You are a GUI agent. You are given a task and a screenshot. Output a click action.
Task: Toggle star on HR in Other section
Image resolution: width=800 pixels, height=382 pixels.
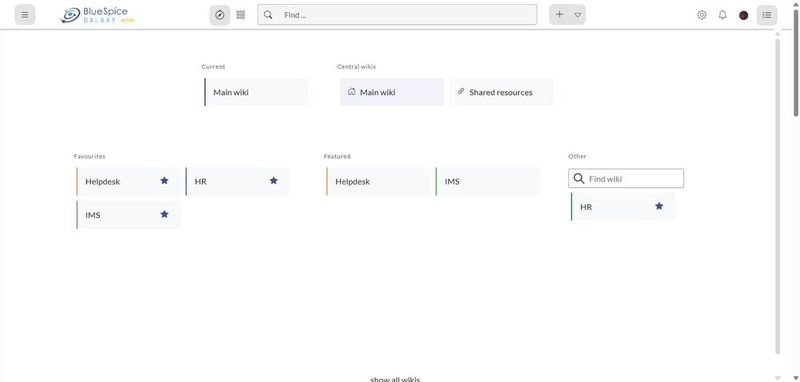coord(659,206)
